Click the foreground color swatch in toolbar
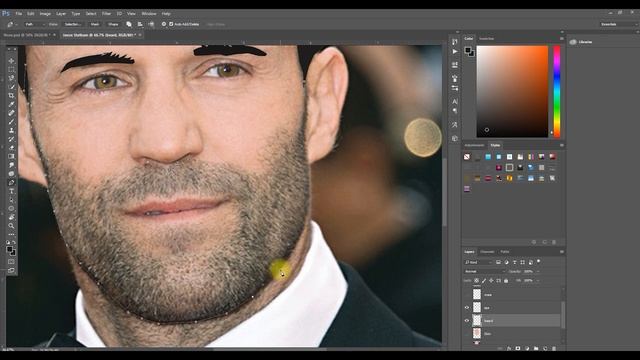The image size is (640, 360). 10,250
